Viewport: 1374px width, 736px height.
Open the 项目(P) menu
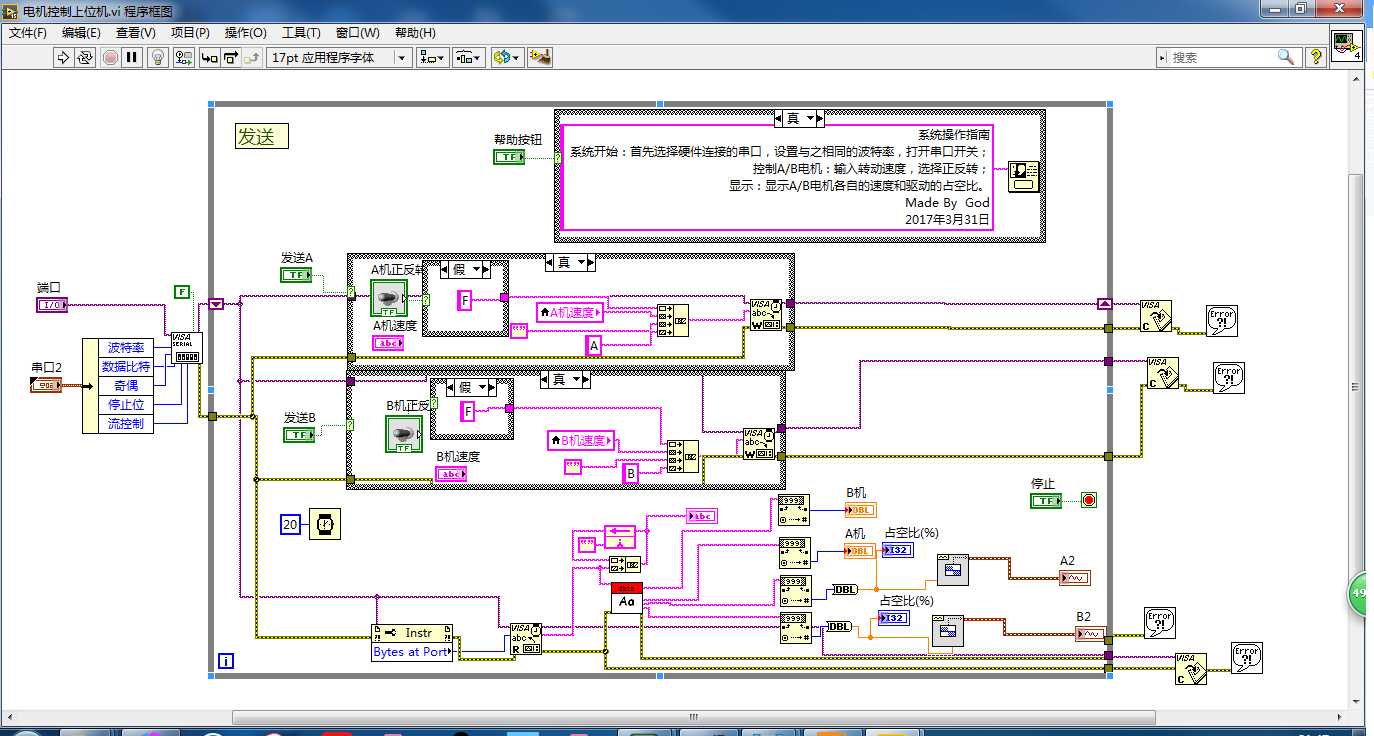pyautogui.click(x=190, y=32)
